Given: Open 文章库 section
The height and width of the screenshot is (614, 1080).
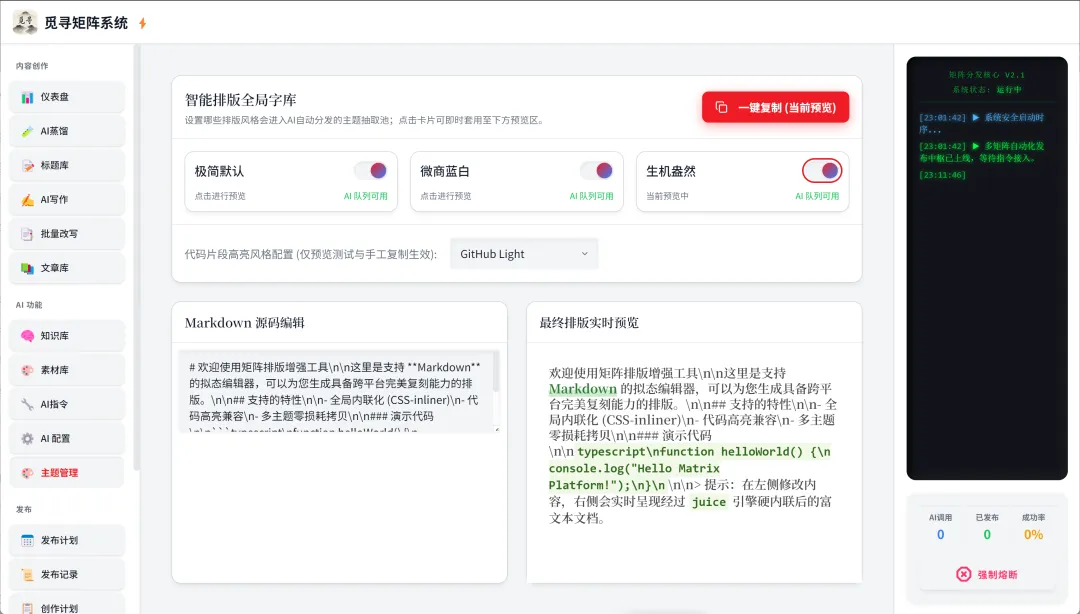Looking at the screenshot, I should click(x=67, y=268).
